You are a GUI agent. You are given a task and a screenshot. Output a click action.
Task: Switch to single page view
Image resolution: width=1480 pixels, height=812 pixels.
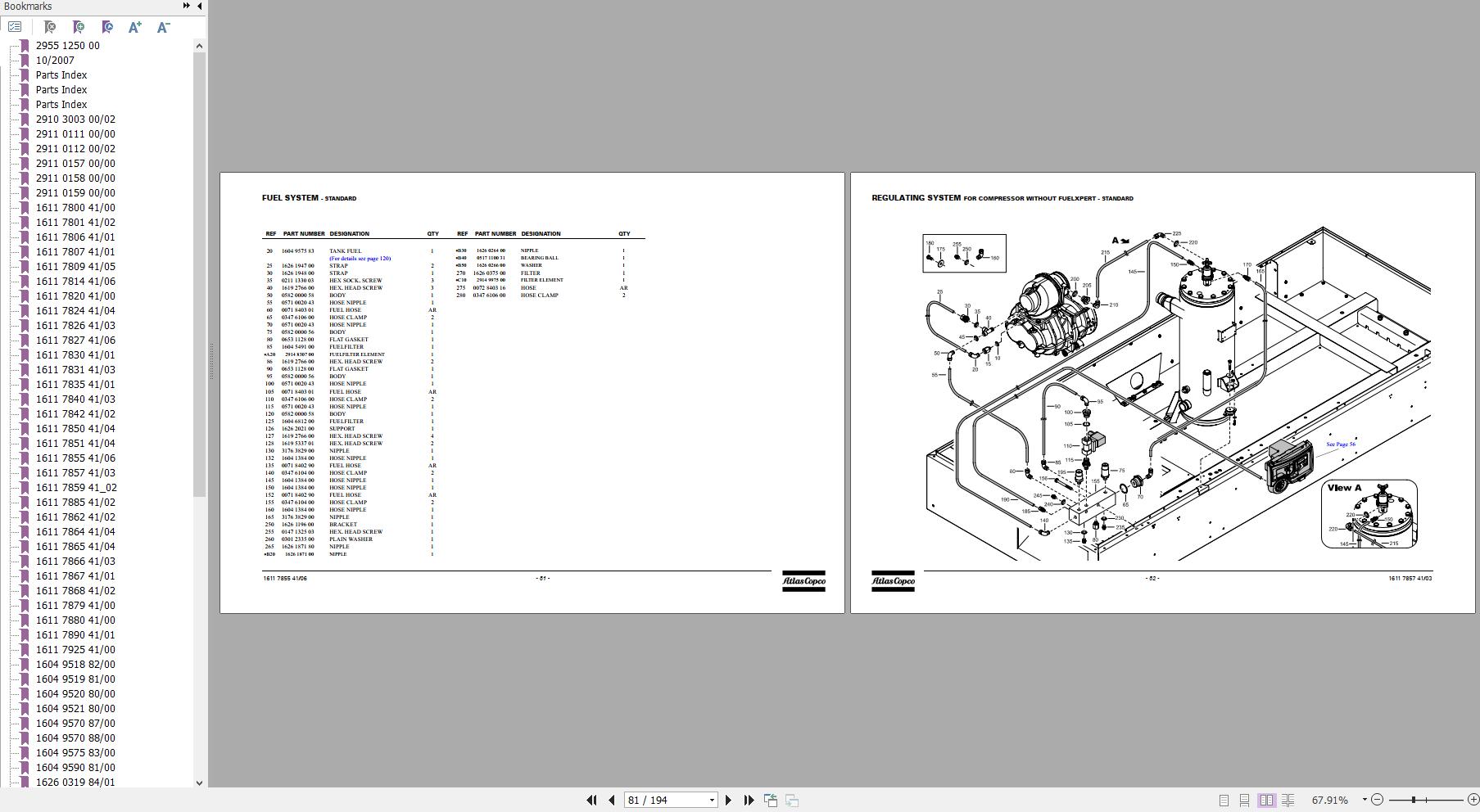pyautogui.click(x=1224, y=800)
